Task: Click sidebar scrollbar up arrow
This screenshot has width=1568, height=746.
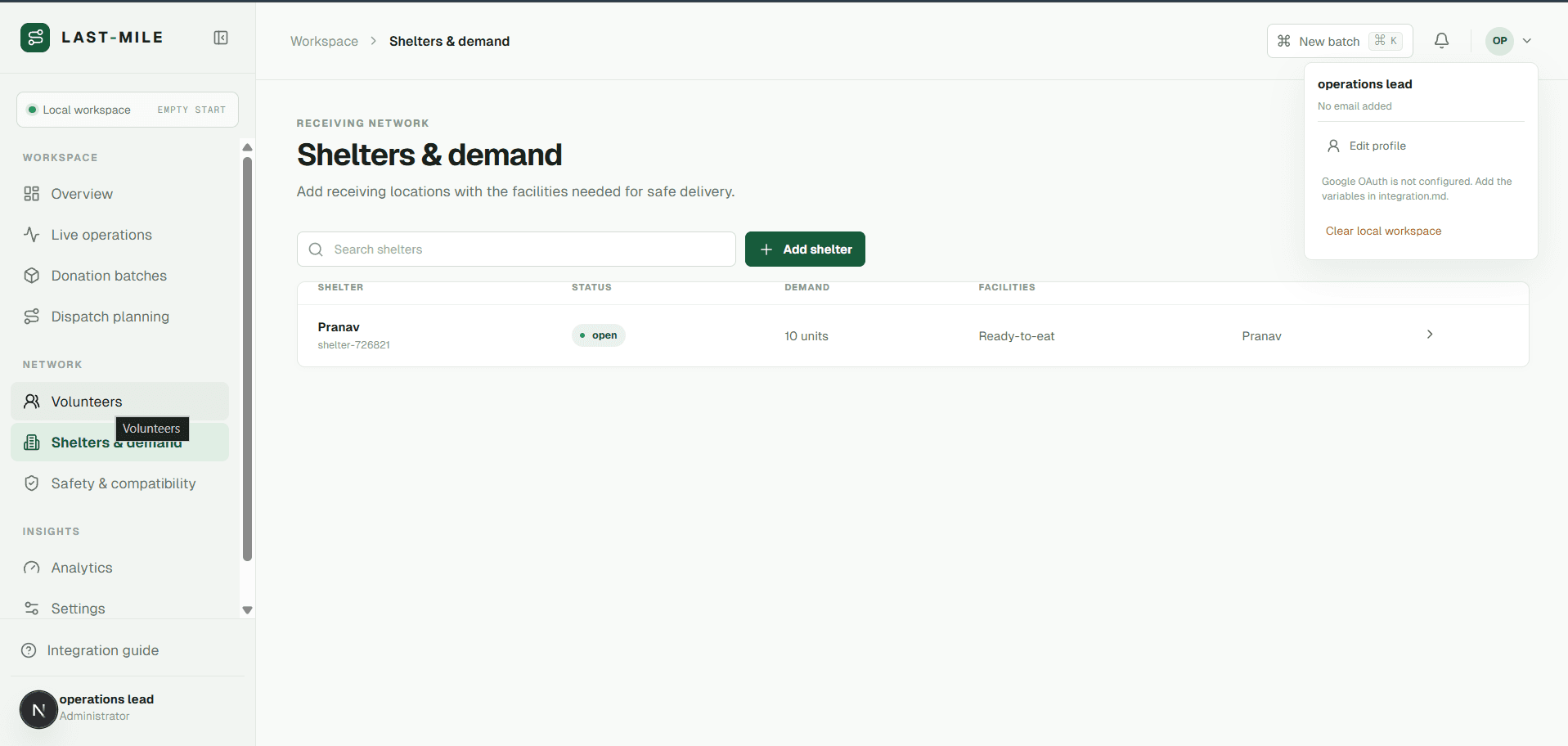Action: pyautogui.click(x=247, y=147)
